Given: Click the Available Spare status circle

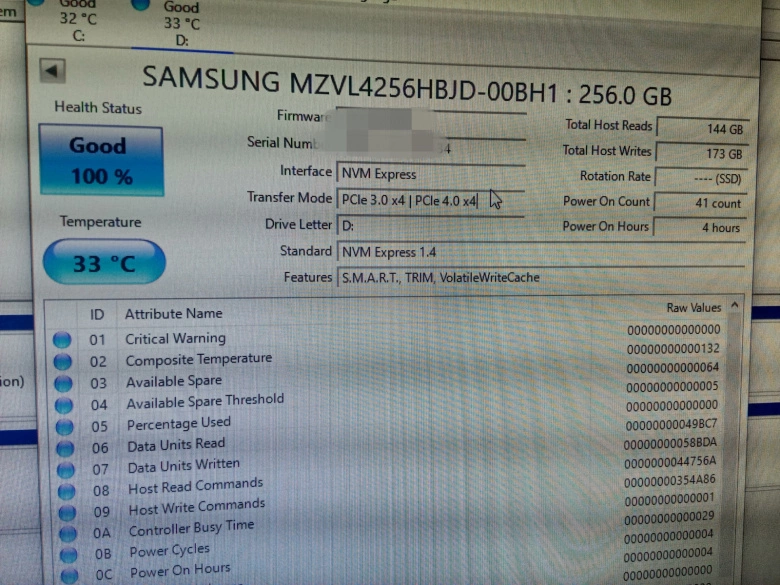Looking at the screenshot, I should click(63, 383).
